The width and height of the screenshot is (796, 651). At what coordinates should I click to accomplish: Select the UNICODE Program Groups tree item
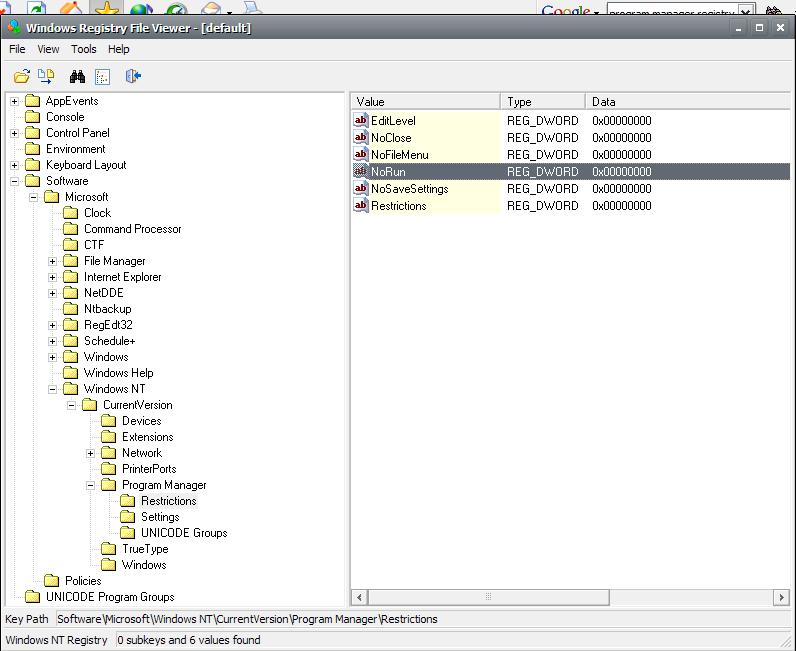(x=110, y=597)
